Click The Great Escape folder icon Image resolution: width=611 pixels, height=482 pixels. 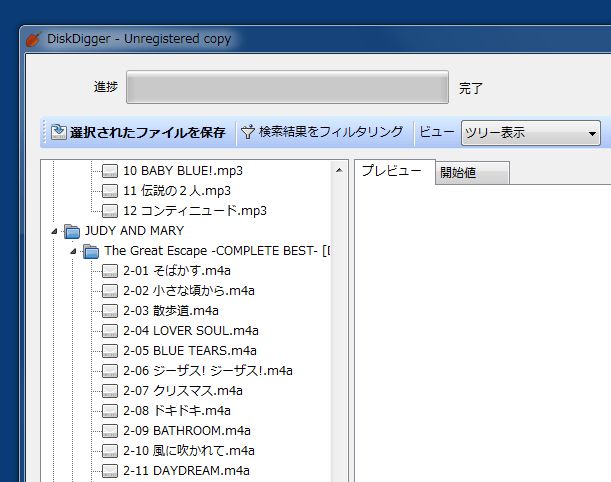click(91, 251)
